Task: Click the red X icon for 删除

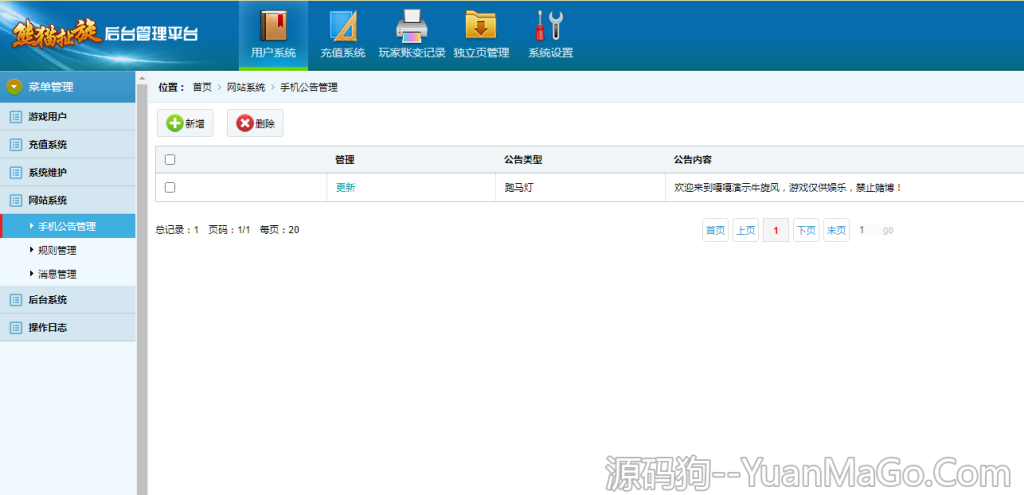Action: [x=245, y=123]
